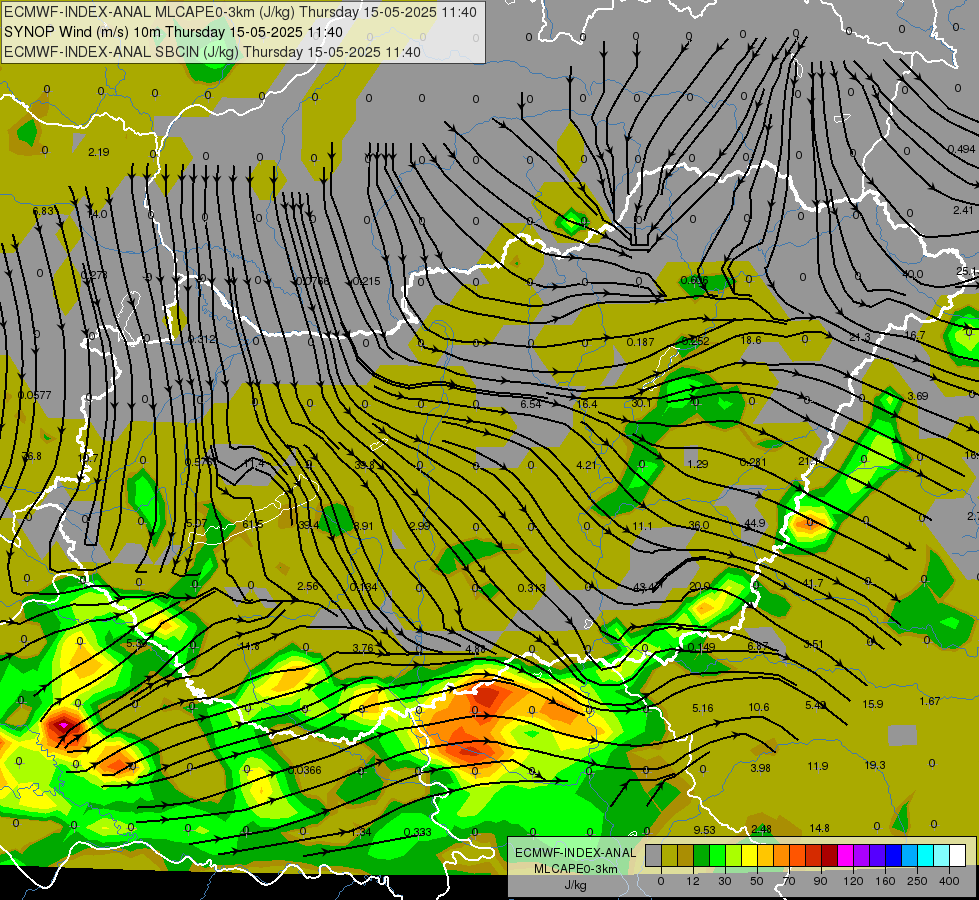979x900 pixels.
Task: Click the map value '5.16'
Action: [x=702, y=708]
